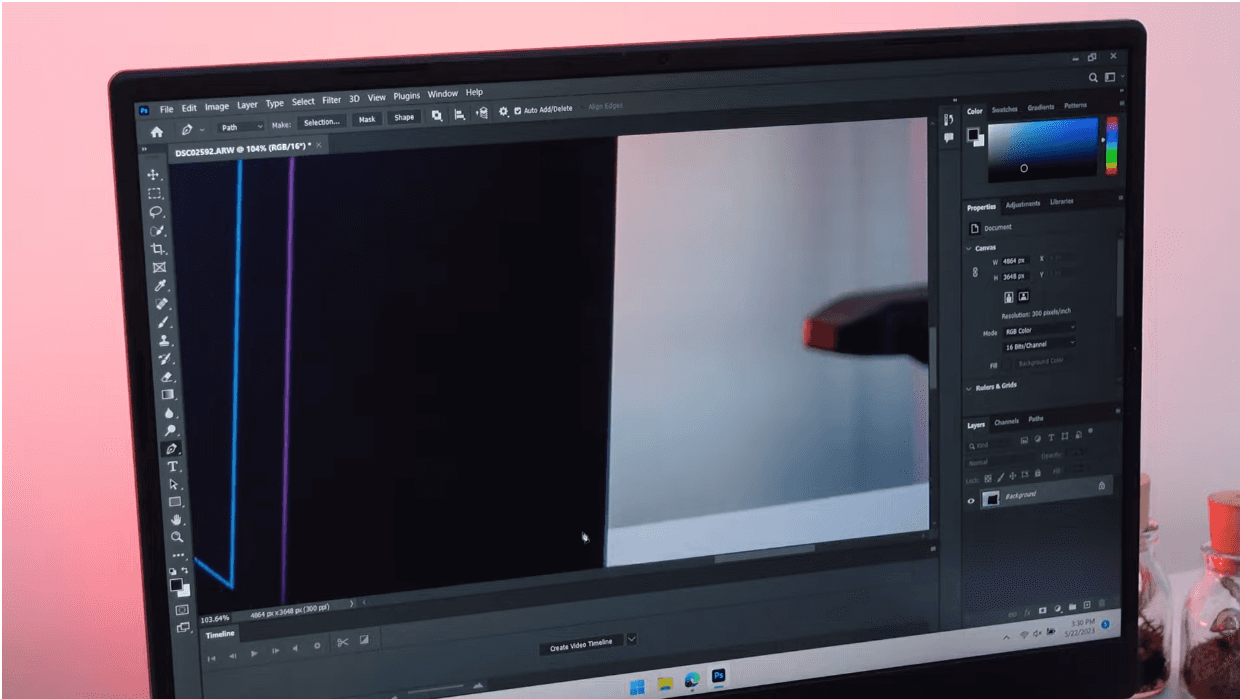Open the Filter menu
Screen dimensions: 1240x699
coord(331,100)
